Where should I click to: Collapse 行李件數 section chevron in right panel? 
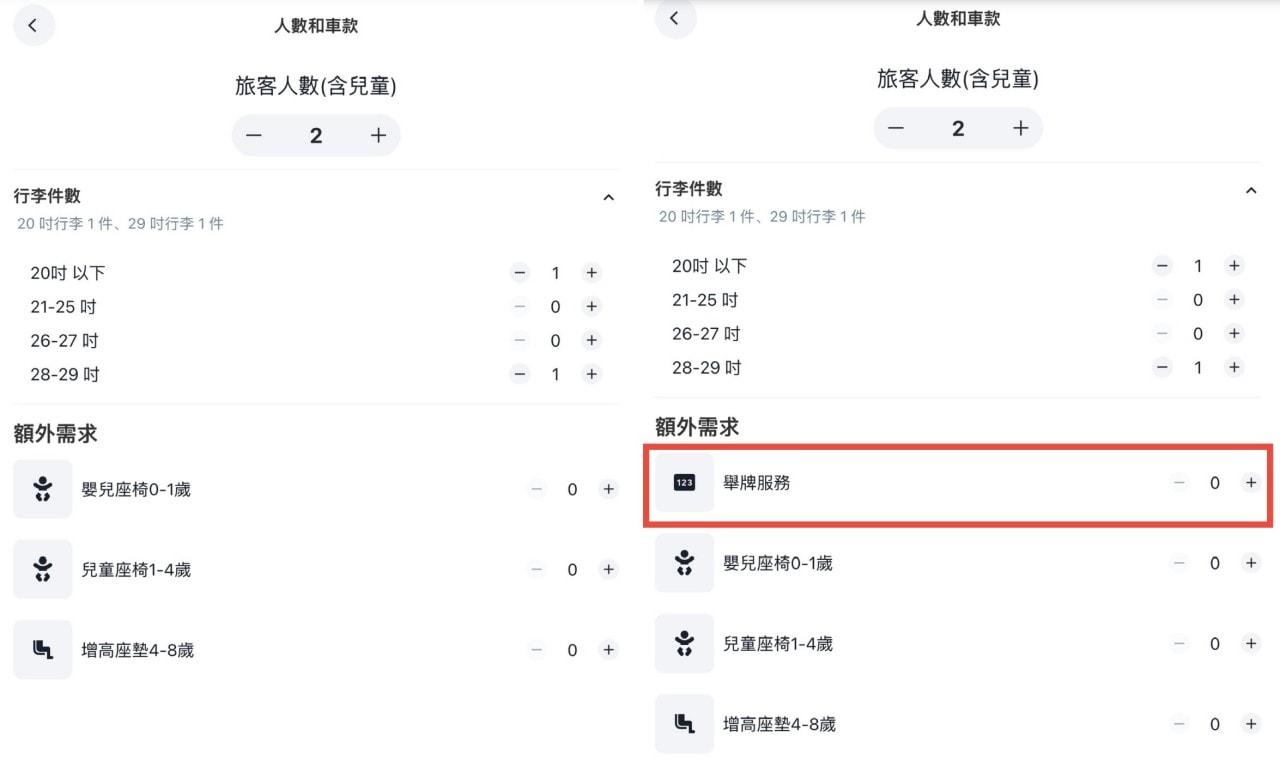(1250, 190)
